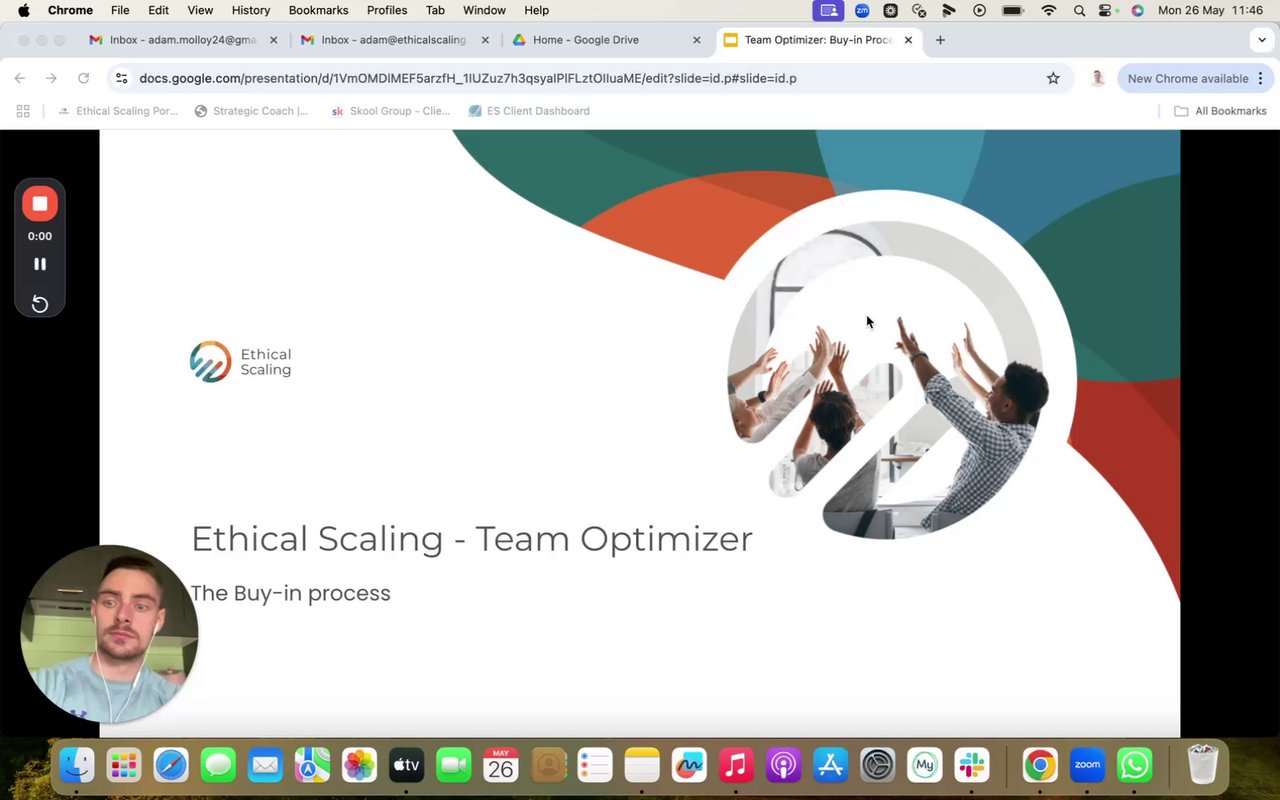The height and width of the screenshot is (800, 1280).
Task: Open the Strategic Coach bookmark
Action: [251, 111]
